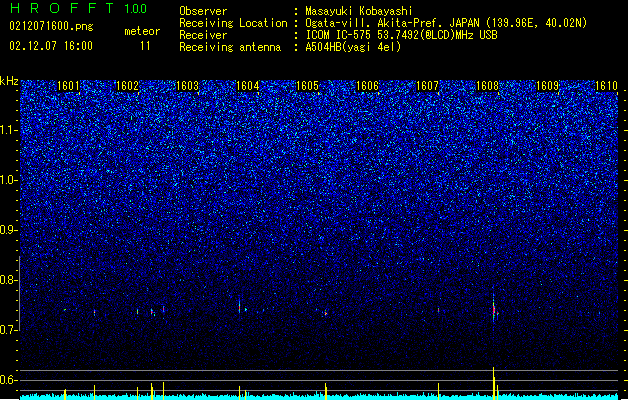Click the 1602 time axis label

(127, 86)
